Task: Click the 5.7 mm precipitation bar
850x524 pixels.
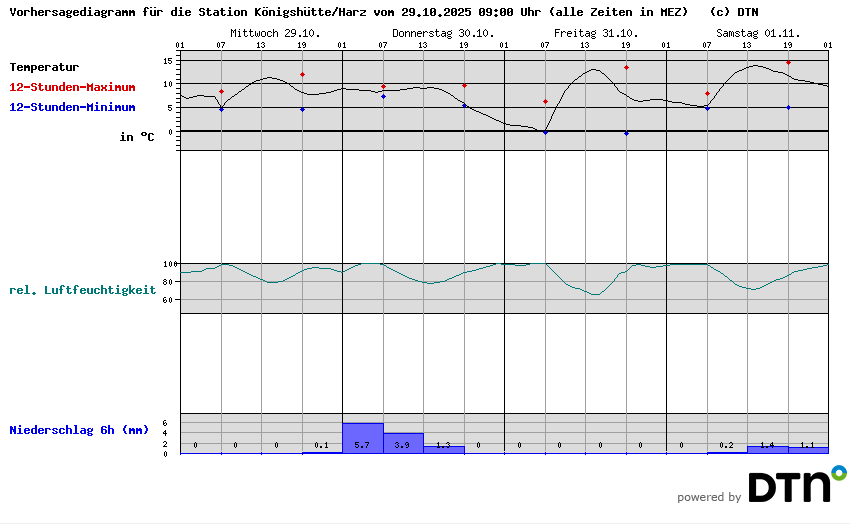Action: click(x=362, y=439)
